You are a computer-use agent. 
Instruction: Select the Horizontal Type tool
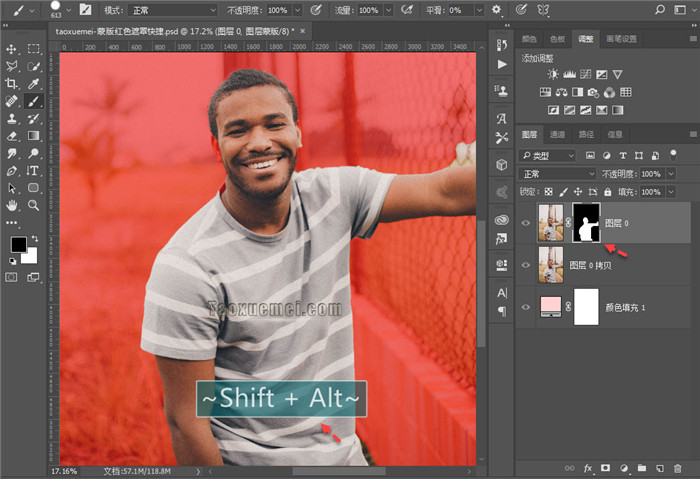click(33, 170)
